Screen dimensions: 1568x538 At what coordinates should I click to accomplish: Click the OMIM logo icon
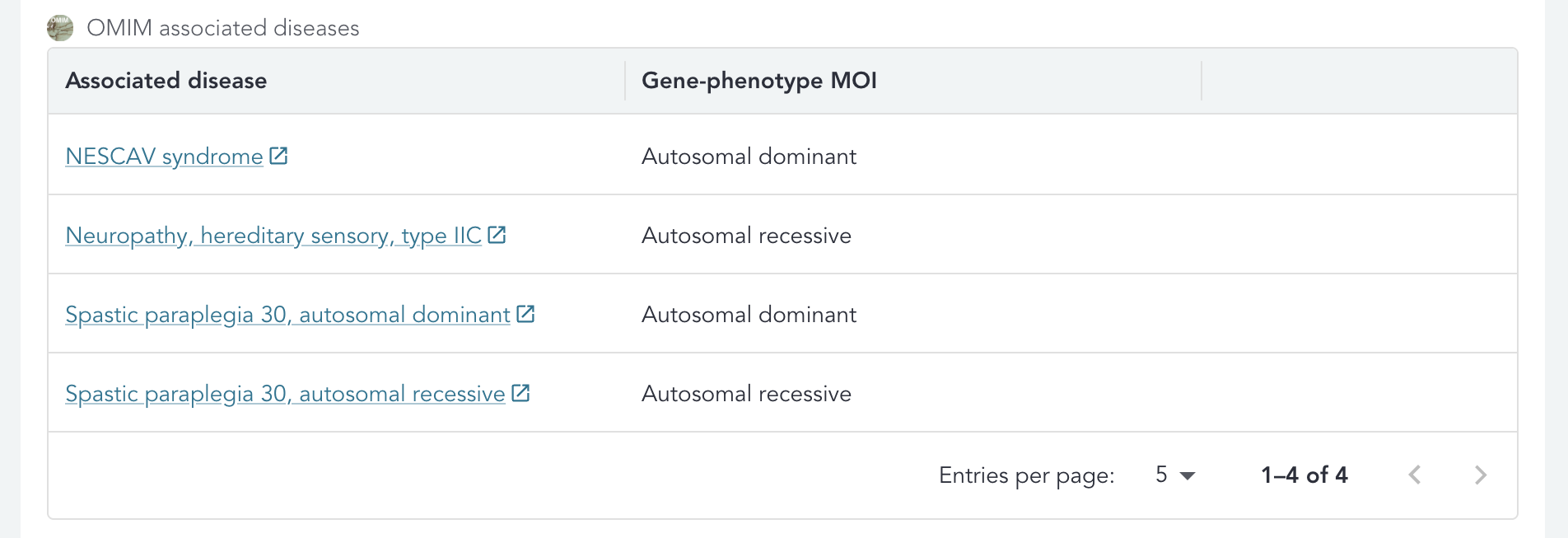(x=60, y=28)
